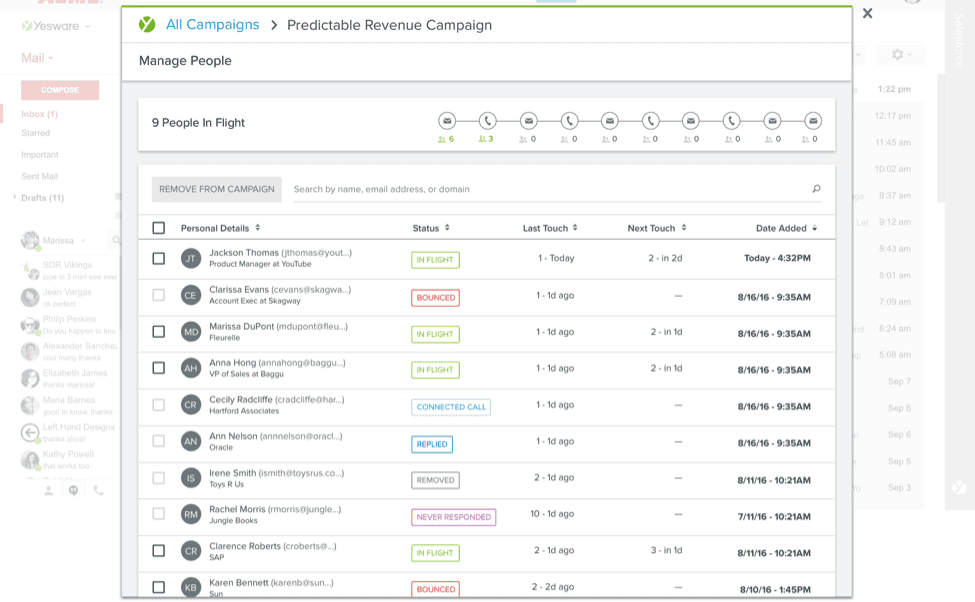Click the Remove From Campaign button
The image size is (975, 602).
(x=216, y=189)
